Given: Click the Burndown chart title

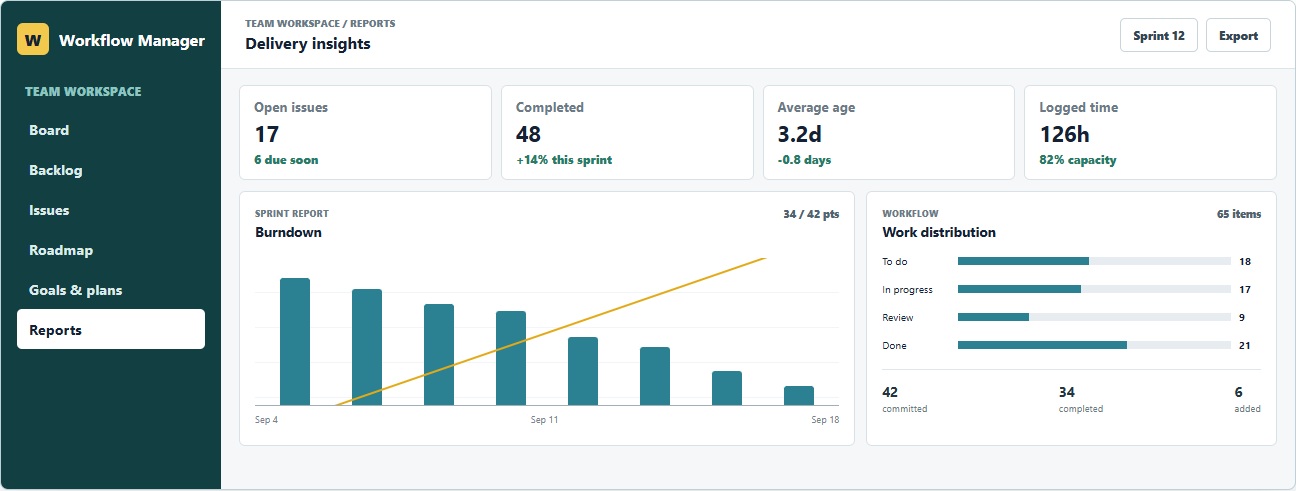Looking at the screenshot, I should click(288, 232).
